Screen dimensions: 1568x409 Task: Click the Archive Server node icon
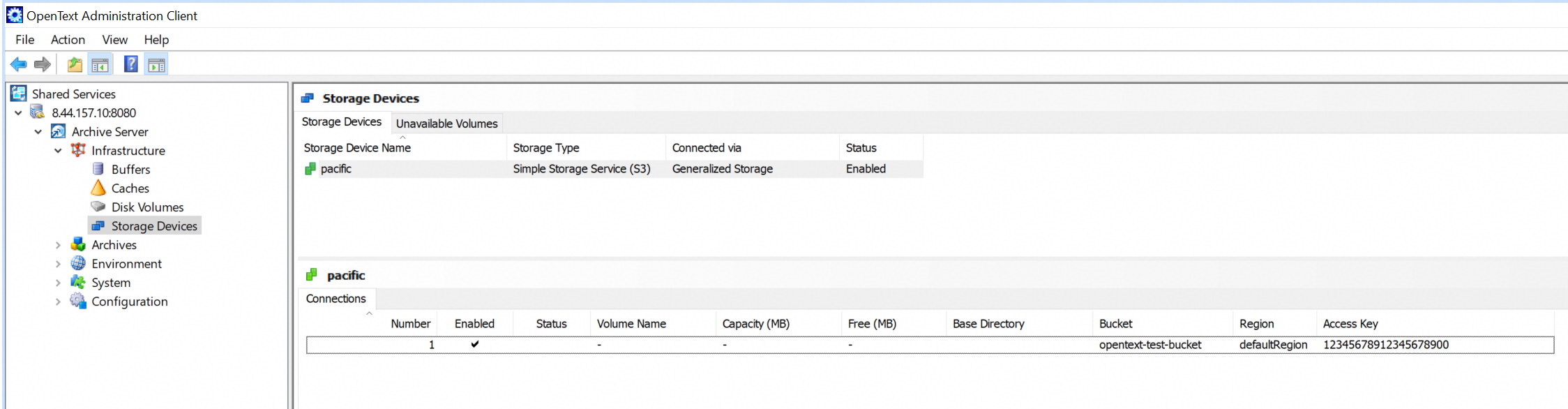58,131
